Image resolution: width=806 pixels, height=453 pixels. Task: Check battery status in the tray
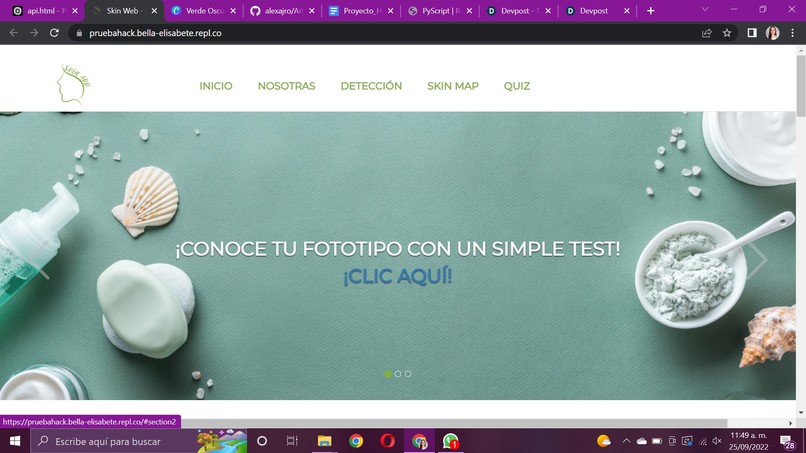657,441
